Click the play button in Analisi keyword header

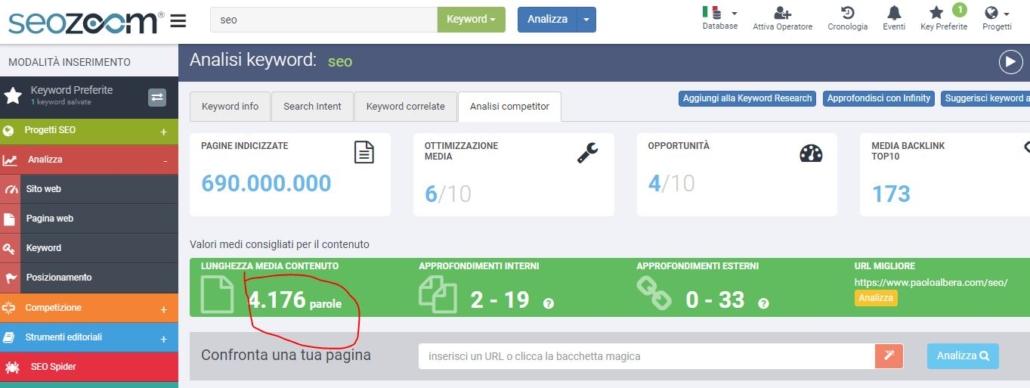click(x=1011, y=62)
